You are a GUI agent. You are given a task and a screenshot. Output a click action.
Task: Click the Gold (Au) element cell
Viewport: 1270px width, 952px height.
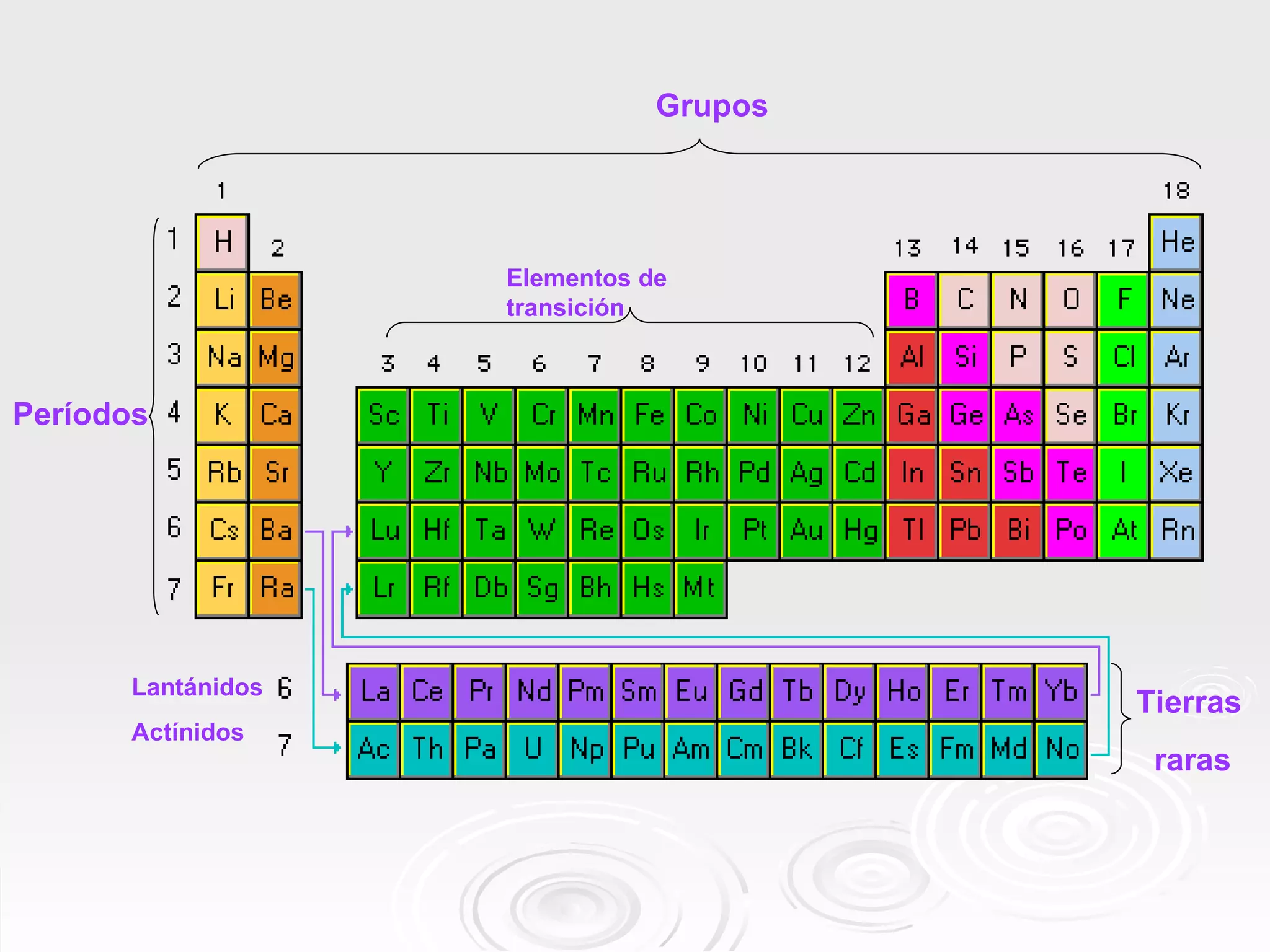pos(806,531)
